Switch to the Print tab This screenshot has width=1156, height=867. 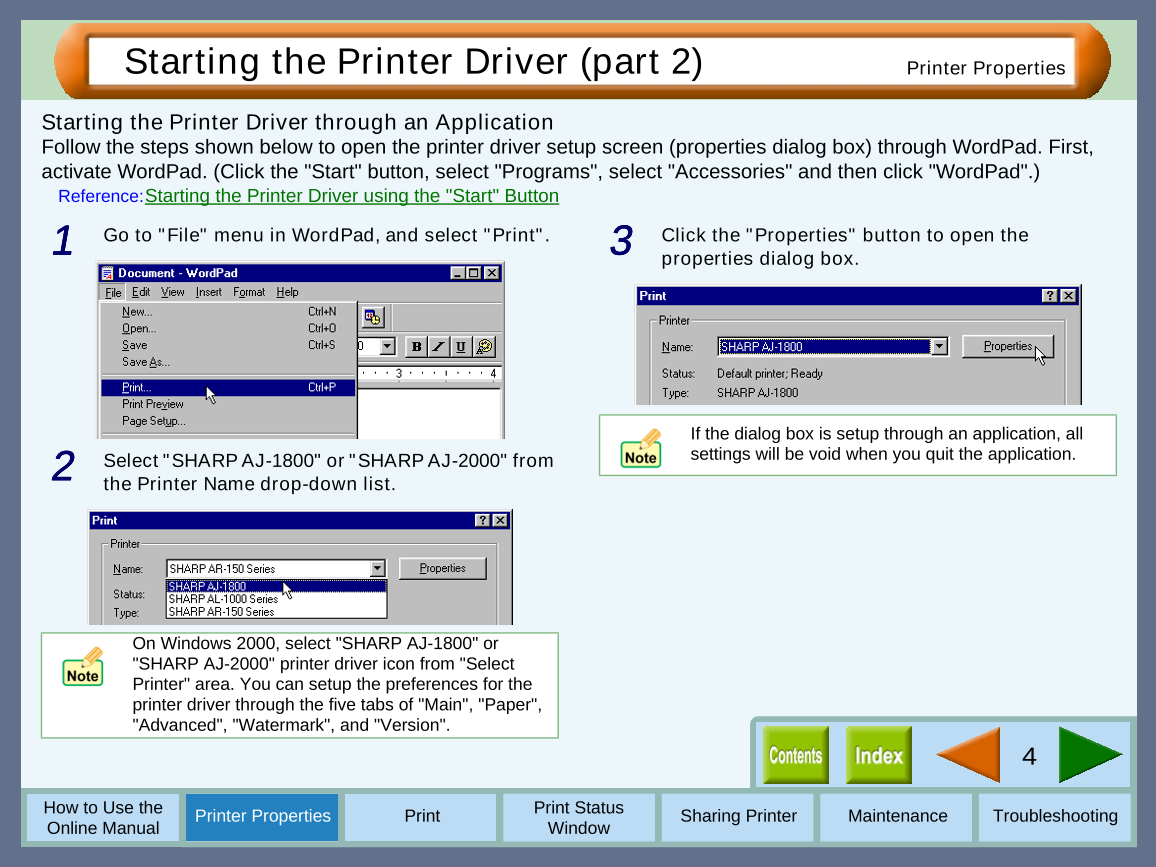pyautogui.click(x=422, y=817)
